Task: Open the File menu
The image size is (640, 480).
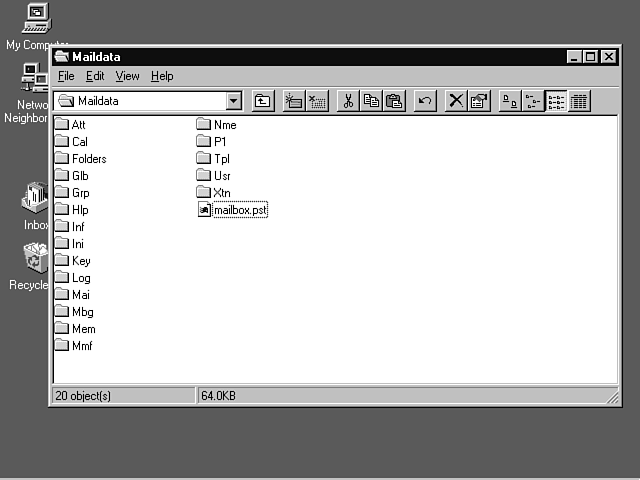Action: [66, 76]
